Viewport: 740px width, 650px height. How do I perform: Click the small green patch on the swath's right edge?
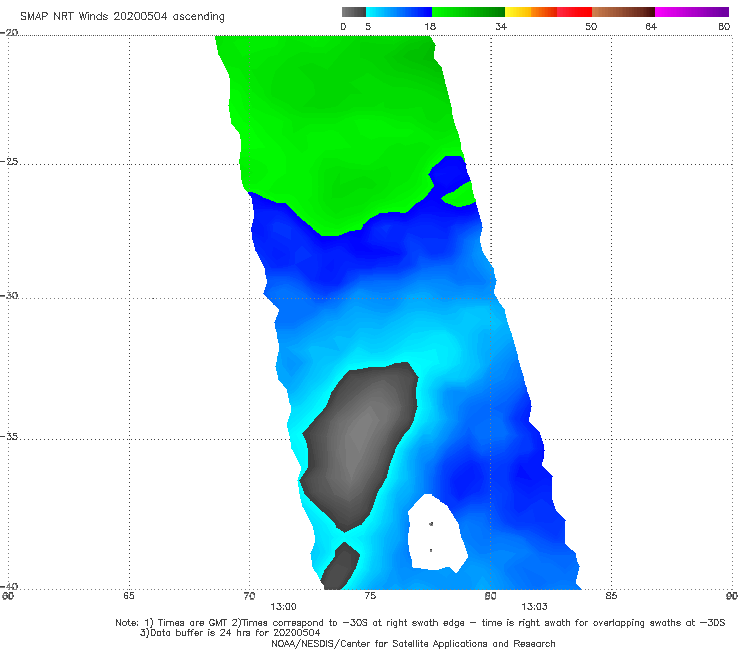(460, 194)
